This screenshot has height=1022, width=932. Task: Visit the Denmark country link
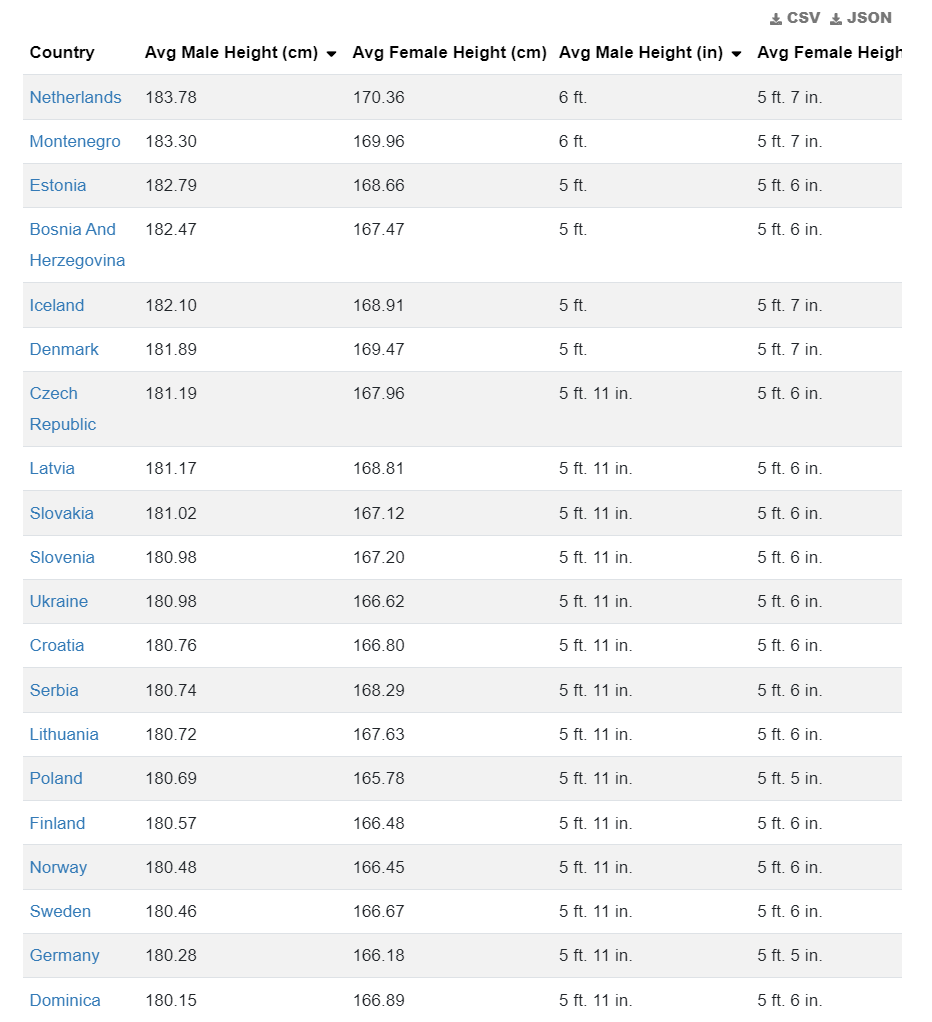coord(64,349)
